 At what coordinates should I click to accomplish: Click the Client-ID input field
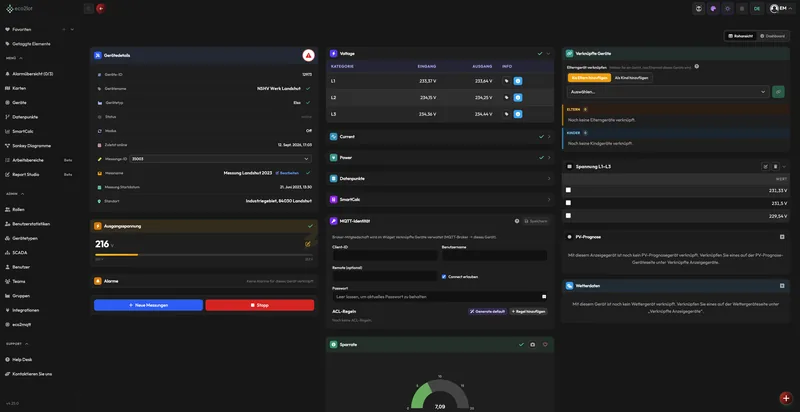385,255
